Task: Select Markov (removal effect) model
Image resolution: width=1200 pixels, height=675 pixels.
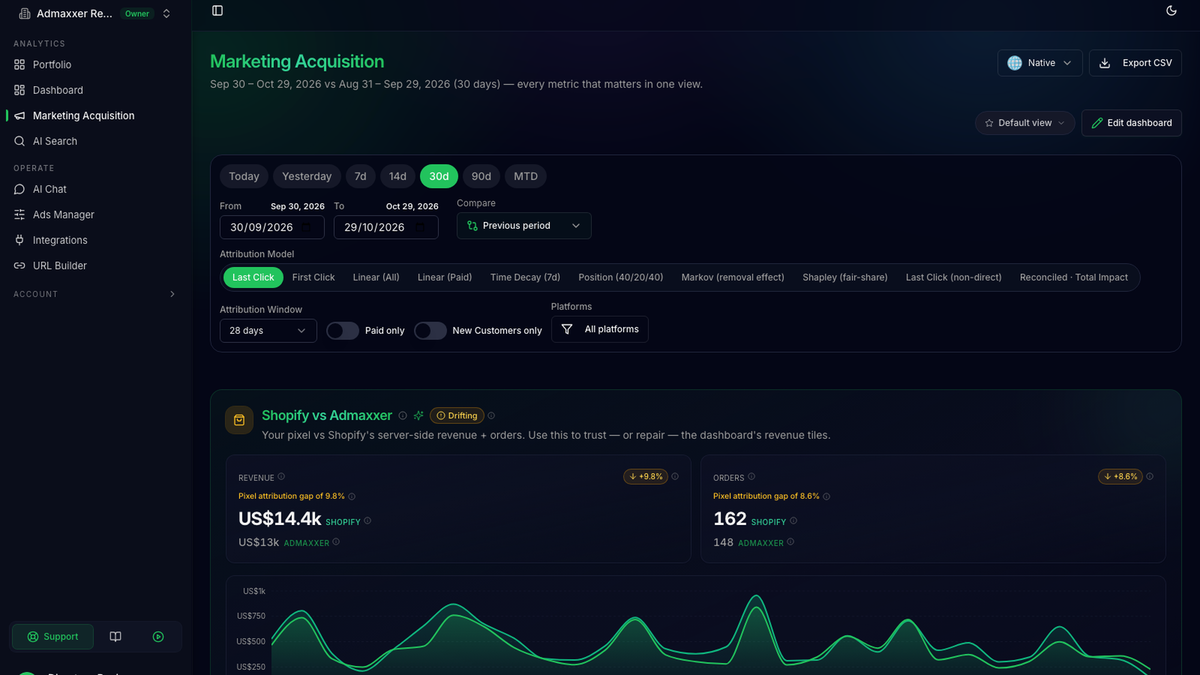Action: coord(733,277)
